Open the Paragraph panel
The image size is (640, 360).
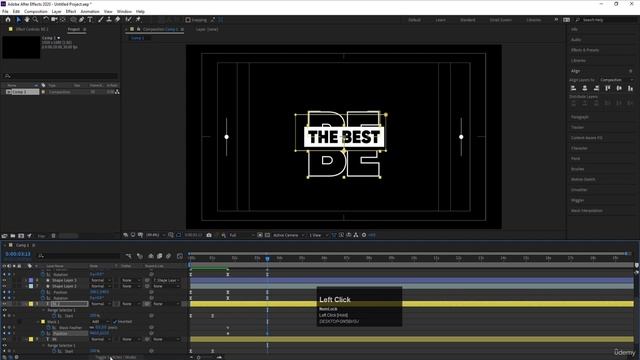pos(580,117)
